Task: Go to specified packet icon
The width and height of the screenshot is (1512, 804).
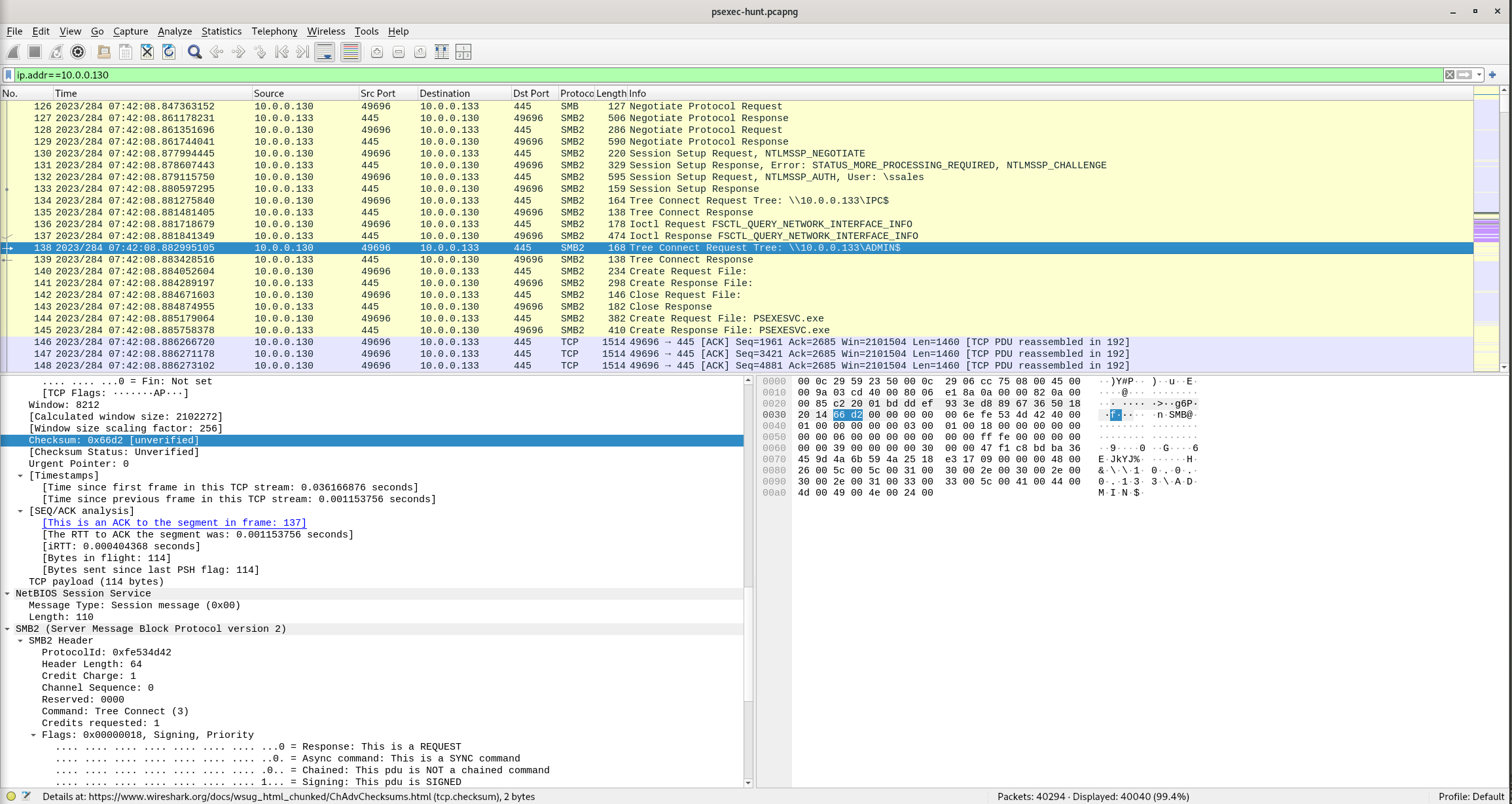Action: (x=260, y=52)
